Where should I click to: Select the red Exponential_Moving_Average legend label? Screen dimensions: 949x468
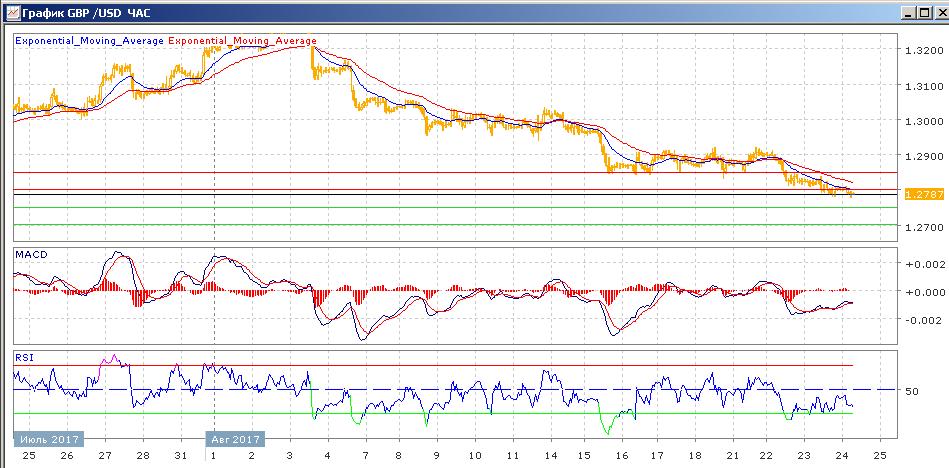(242, 41)
